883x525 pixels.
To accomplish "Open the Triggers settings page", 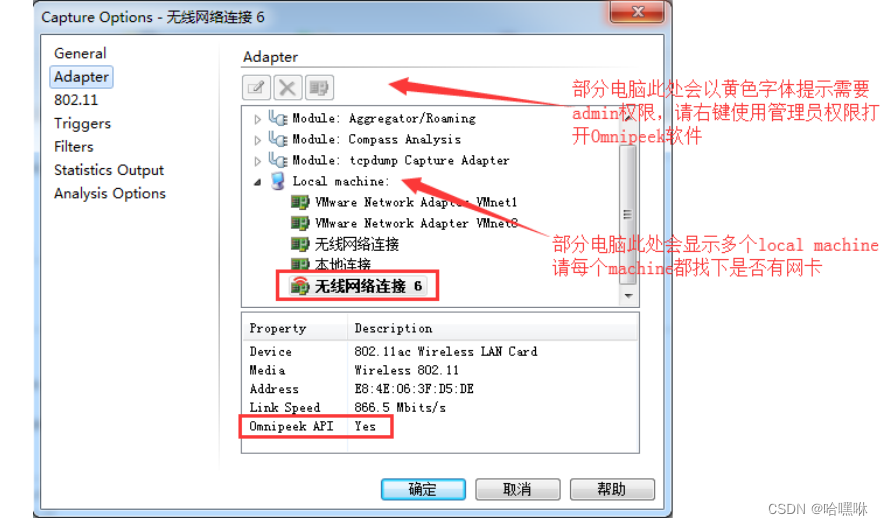I will click(x=82, y=123).
